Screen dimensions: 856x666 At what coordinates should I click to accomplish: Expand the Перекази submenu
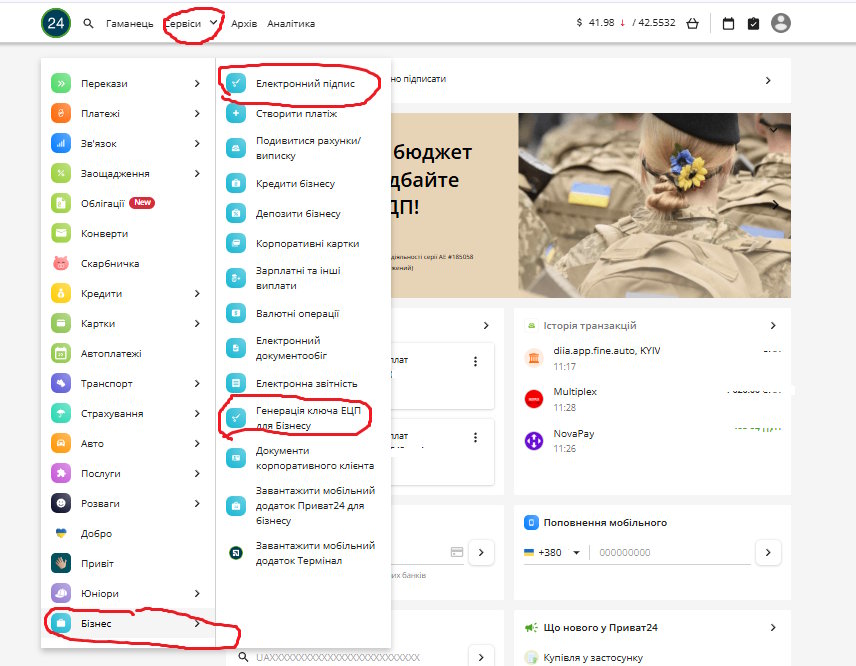(197, 84)
